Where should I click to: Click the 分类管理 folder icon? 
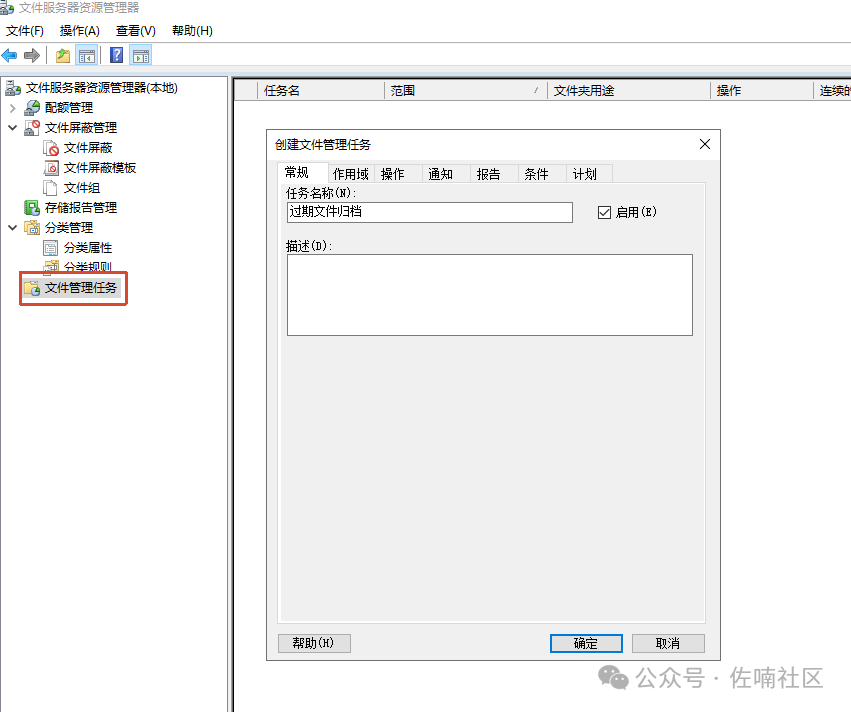point(32,227)
